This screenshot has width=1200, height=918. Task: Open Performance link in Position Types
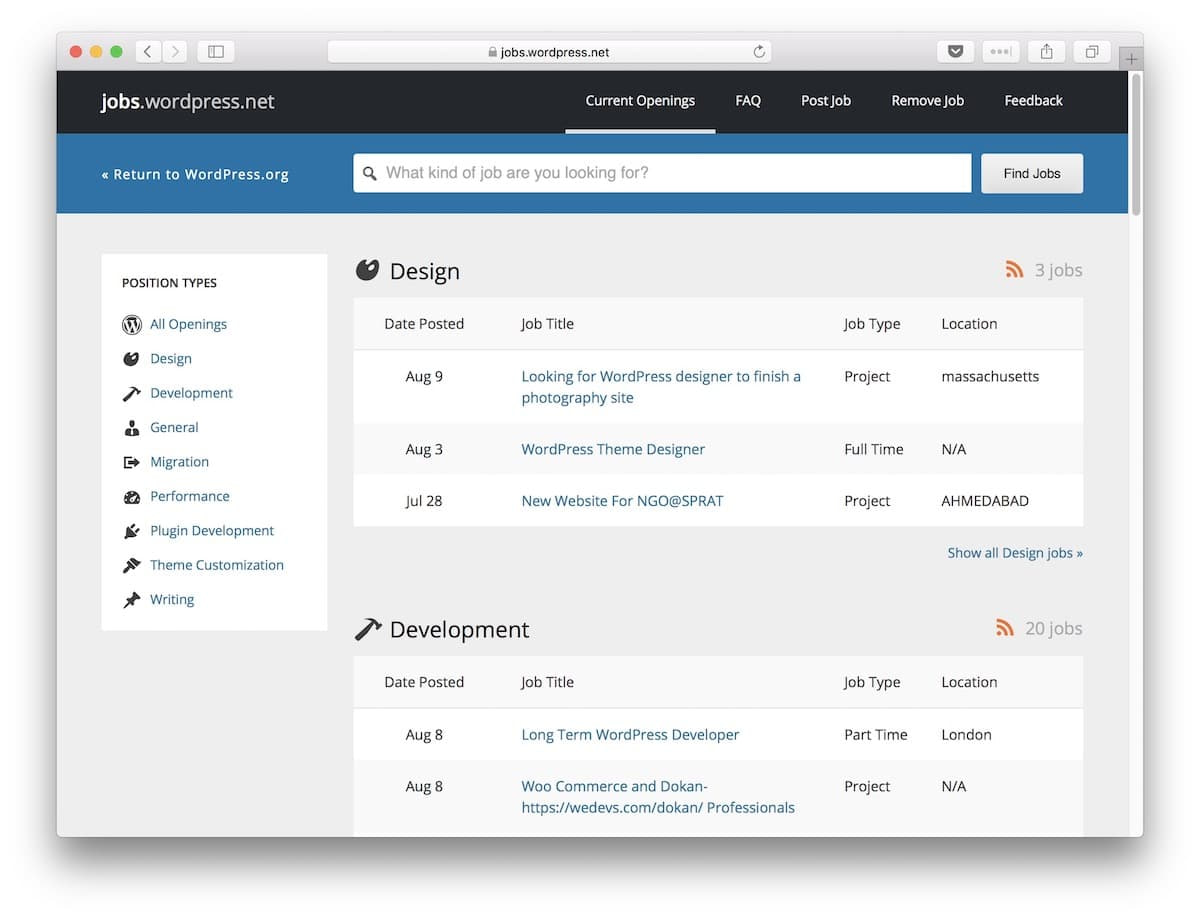point(190,496)
